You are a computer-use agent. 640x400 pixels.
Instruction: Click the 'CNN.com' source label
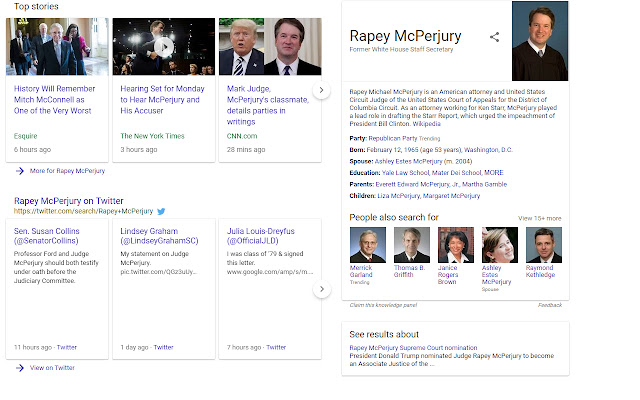coord(242,136)
